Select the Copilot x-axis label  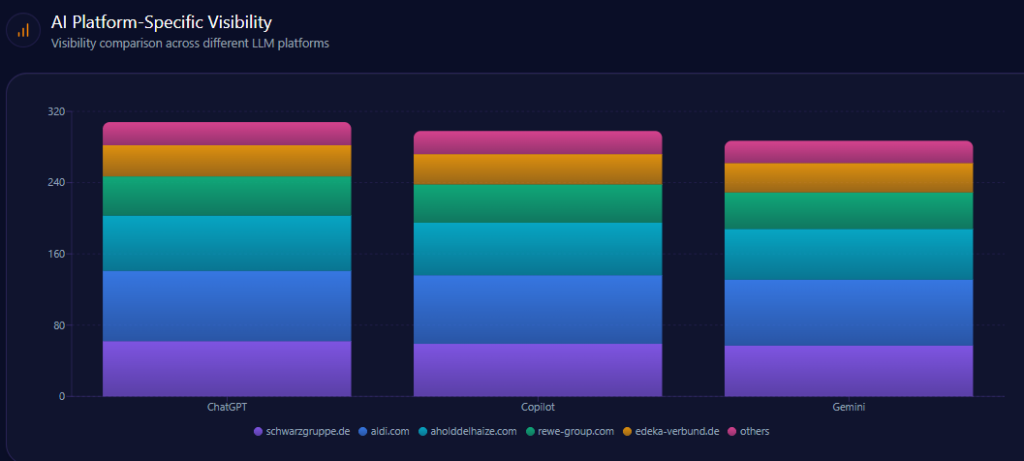[538, 408]
